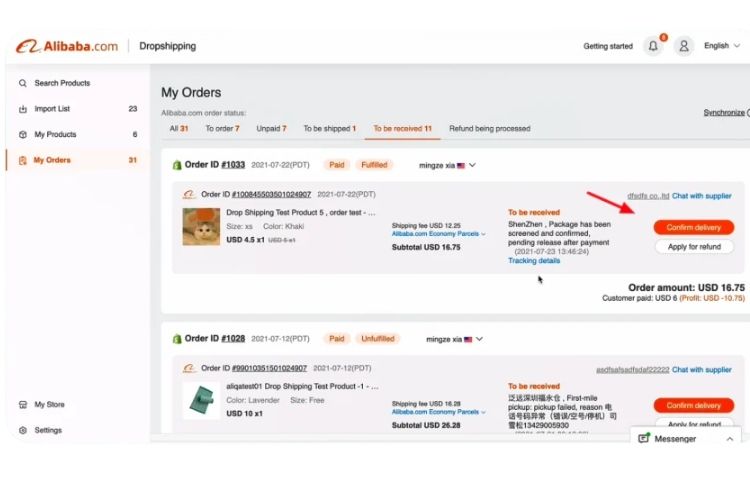Click the US flag next to mingze xia in Order #1033

(x=461, y=166)
